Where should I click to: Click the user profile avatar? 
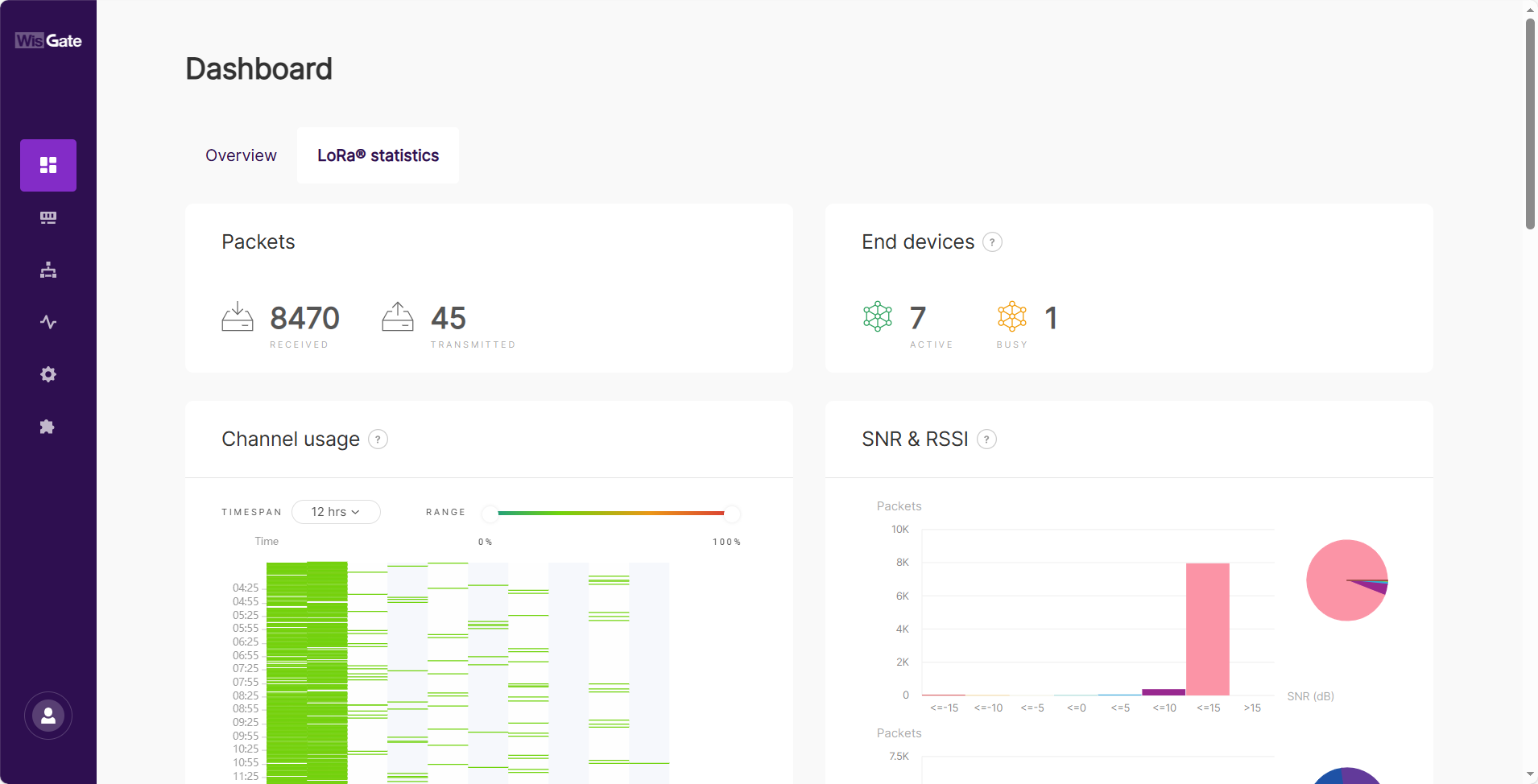pyautogui.click(x=48, y=716)
